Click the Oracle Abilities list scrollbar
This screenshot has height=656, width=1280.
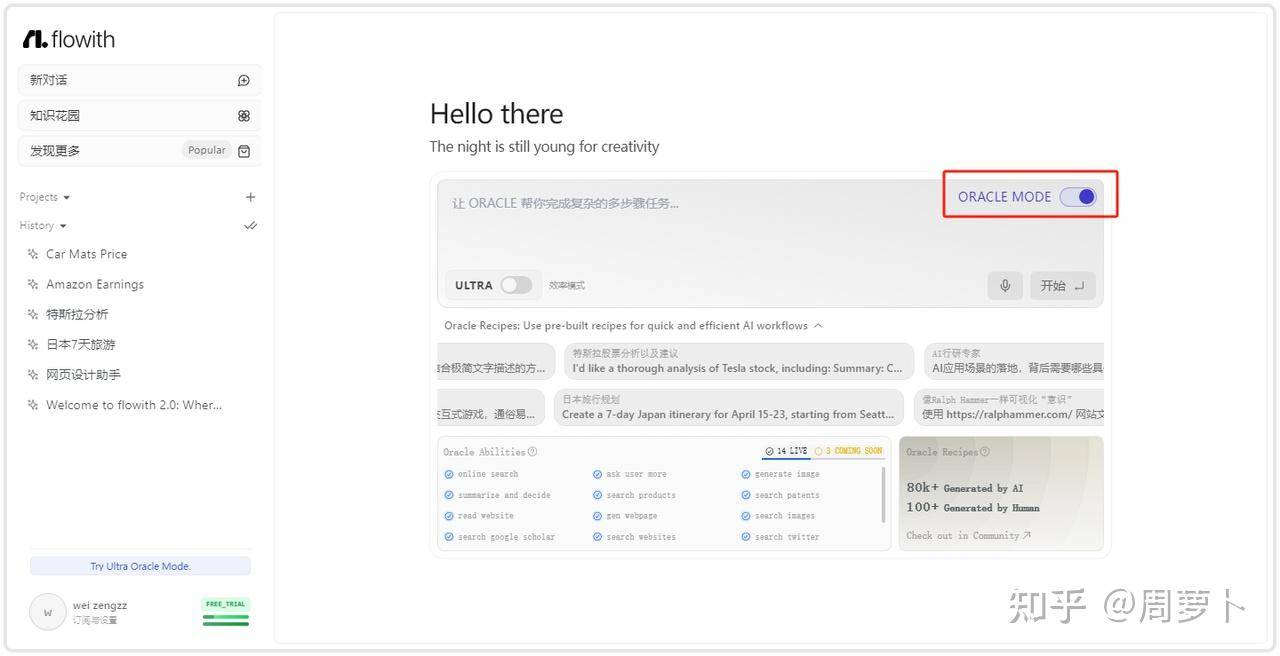[883, 495]
